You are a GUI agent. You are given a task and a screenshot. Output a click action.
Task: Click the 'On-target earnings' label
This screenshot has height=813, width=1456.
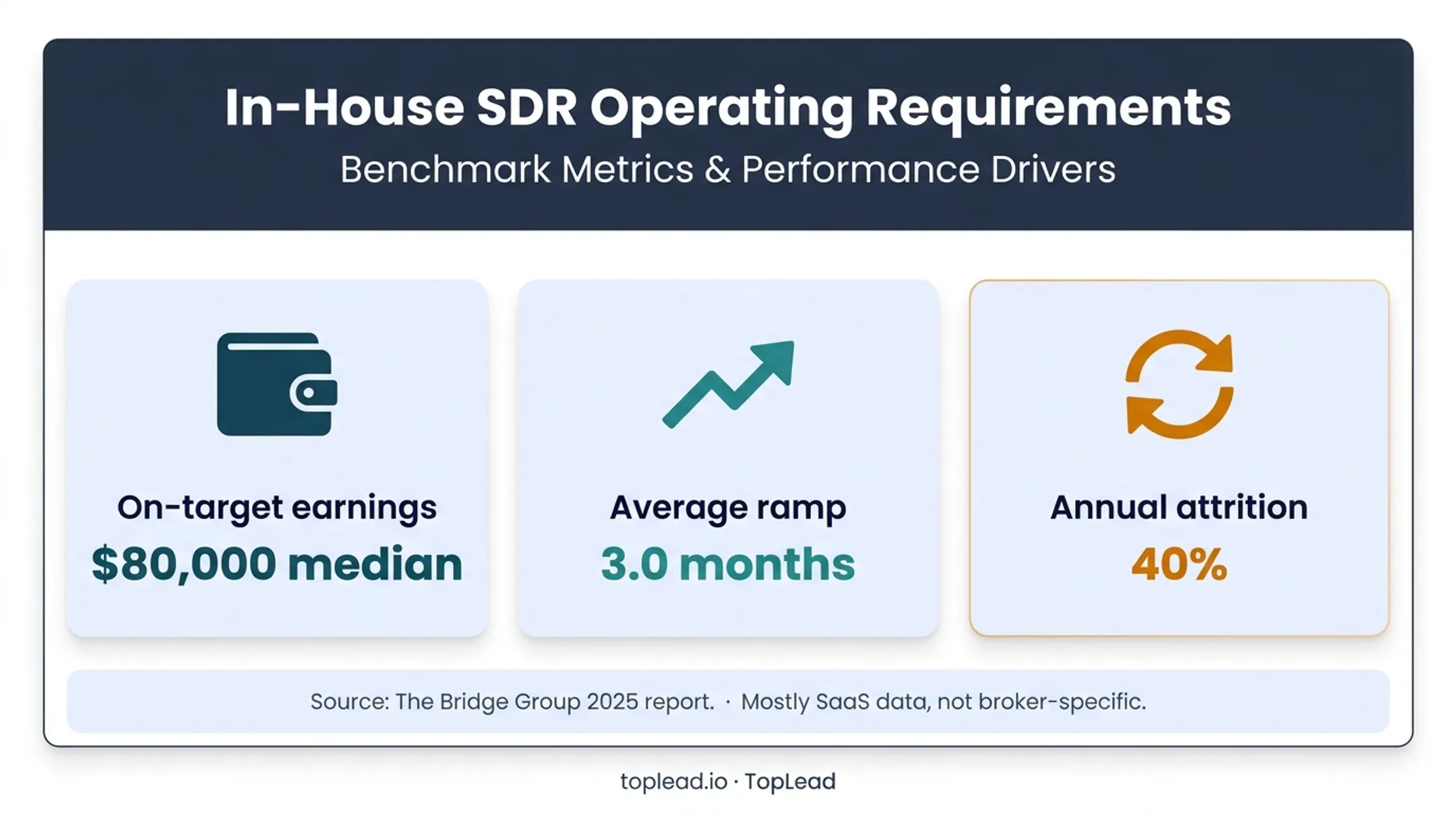pos(277,508)
